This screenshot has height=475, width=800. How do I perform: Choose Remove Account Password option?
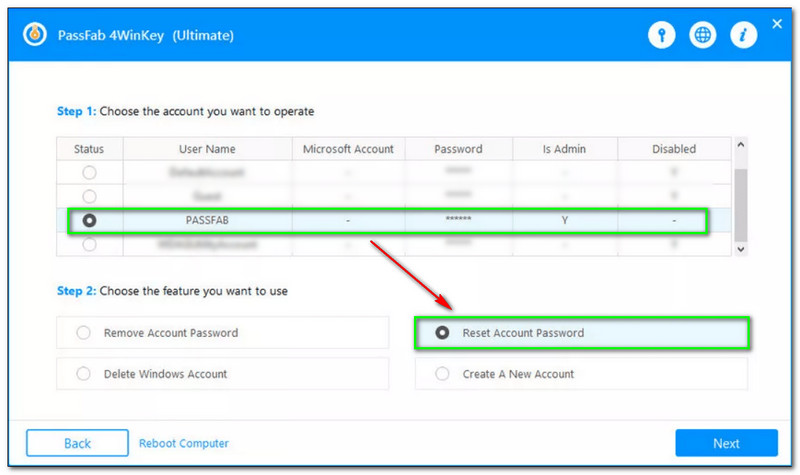(84, 333)
